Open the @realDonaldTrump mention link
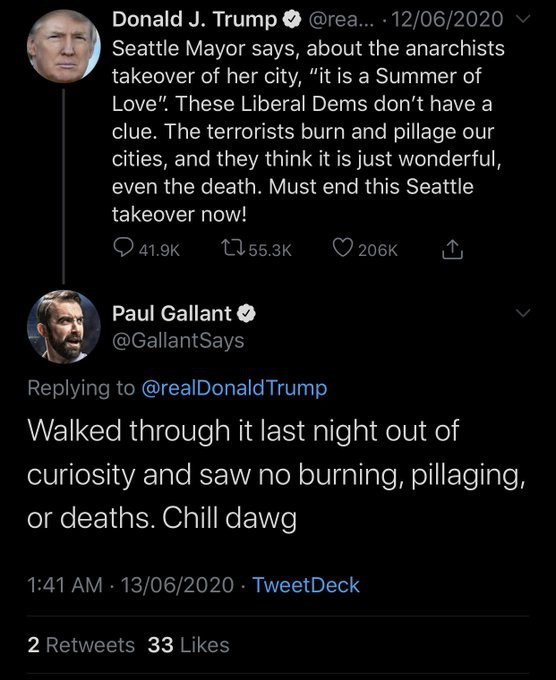 tap(234, 388)
